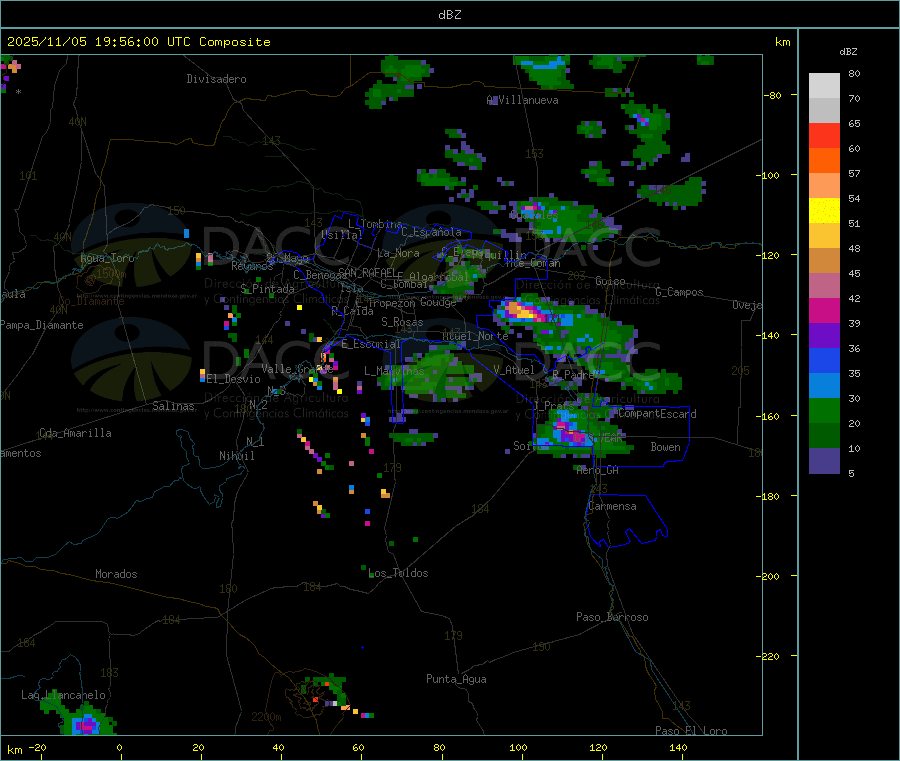Click the 100 km horizontal axis tick

[x=518, y=747]
